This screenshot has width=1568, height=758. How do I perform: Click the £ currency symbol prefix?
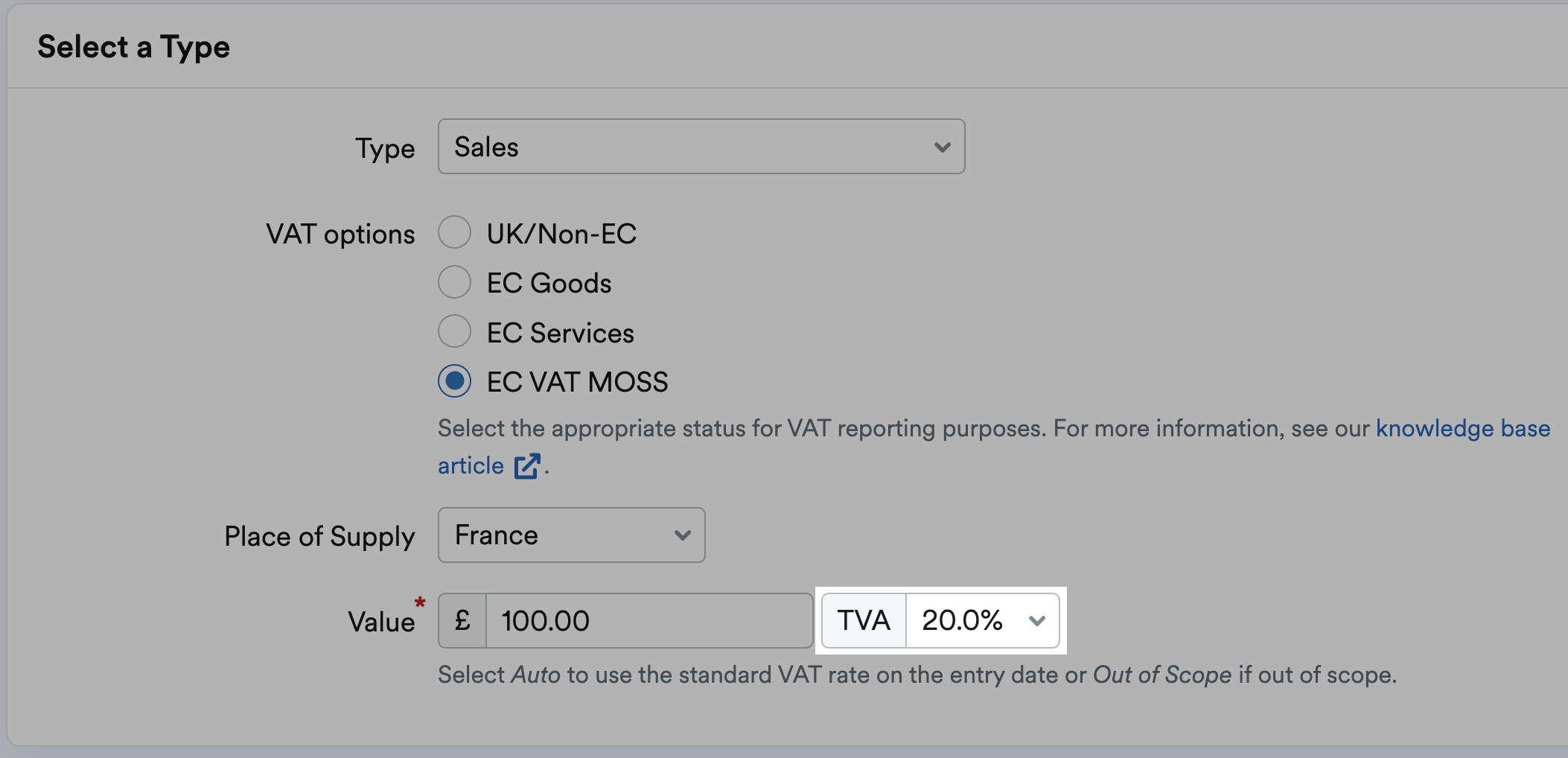pyautogui.click(x=462, y=621)
